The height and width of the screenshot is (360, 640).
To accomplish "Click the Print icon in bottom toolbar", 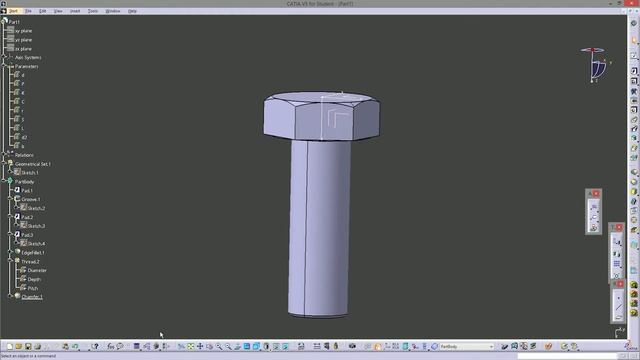I will 37,347.
